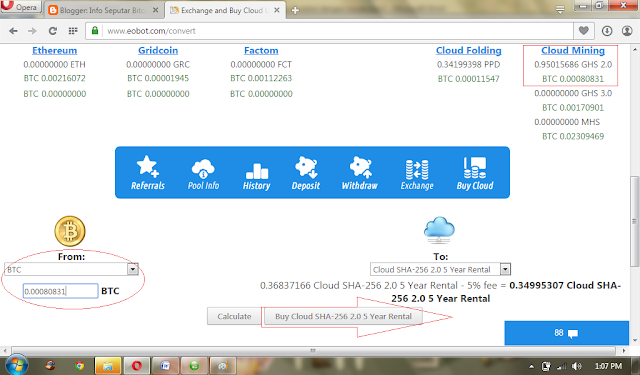This screenshot has width=640, height=375.
Task: Open the Ethereum link
Action: pos(55,50)
